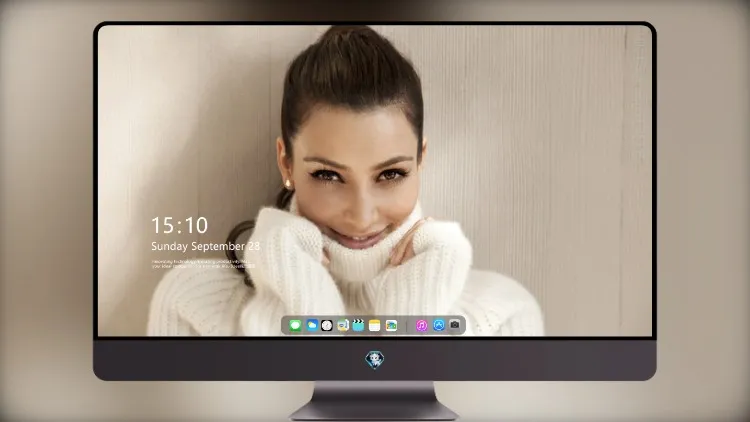
Task: Open the app icon right of Notes
Action: [391, 325]
